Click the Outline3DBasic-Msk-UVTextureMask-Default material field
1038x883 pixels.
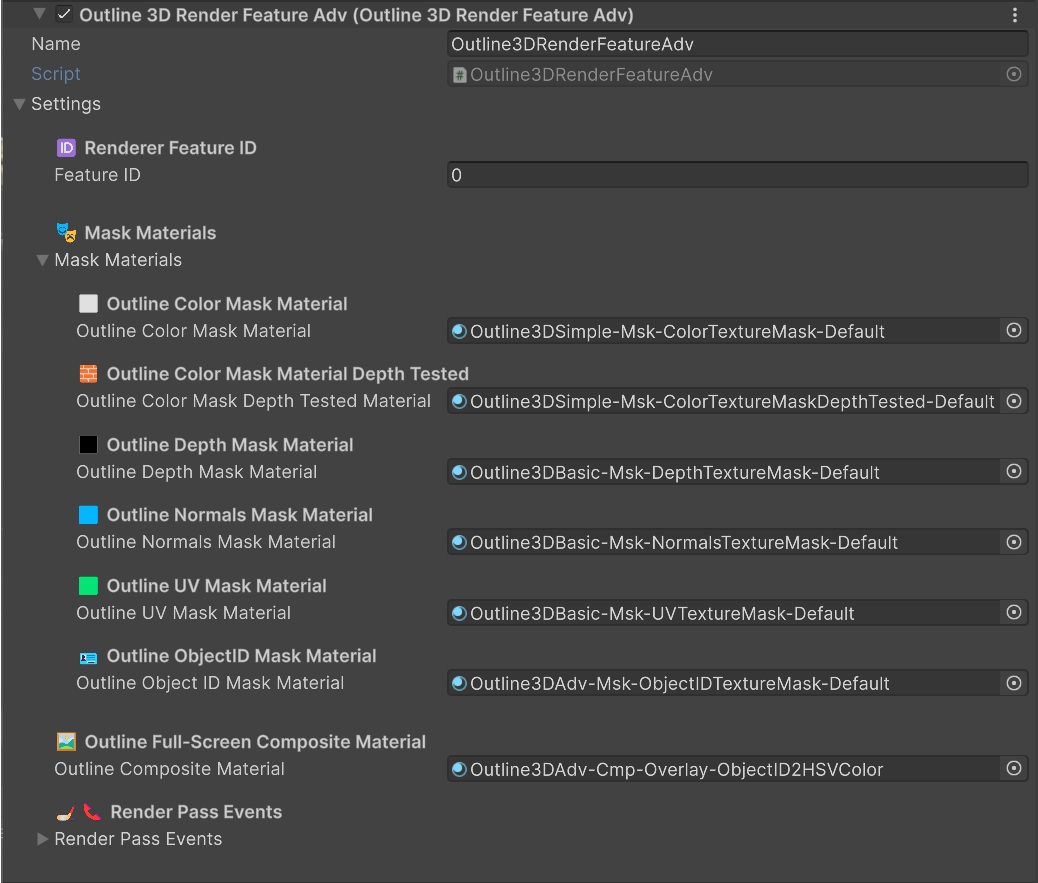723,613
